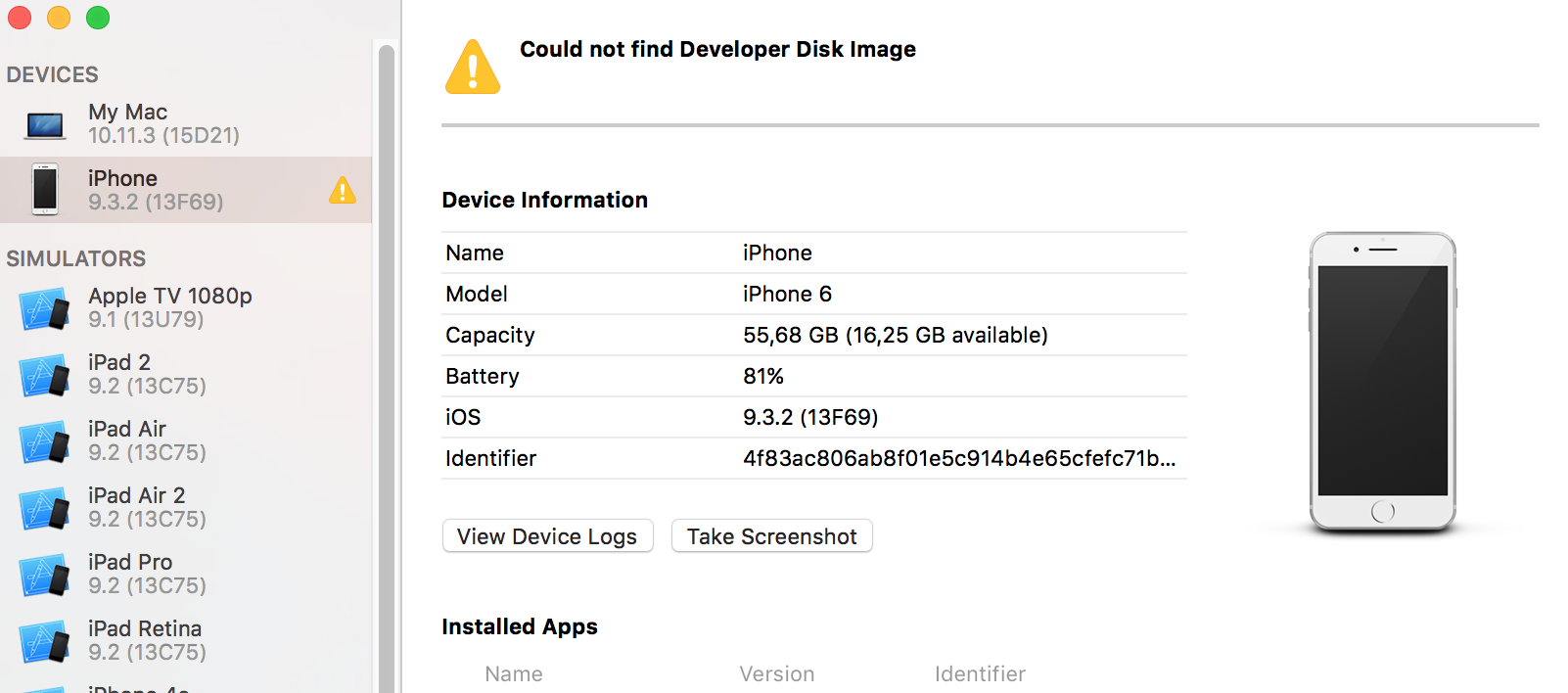Click the SIMULATORS section header
Image resolution: width=1568 pixels, height=693 pixels.
coord(76,258)
